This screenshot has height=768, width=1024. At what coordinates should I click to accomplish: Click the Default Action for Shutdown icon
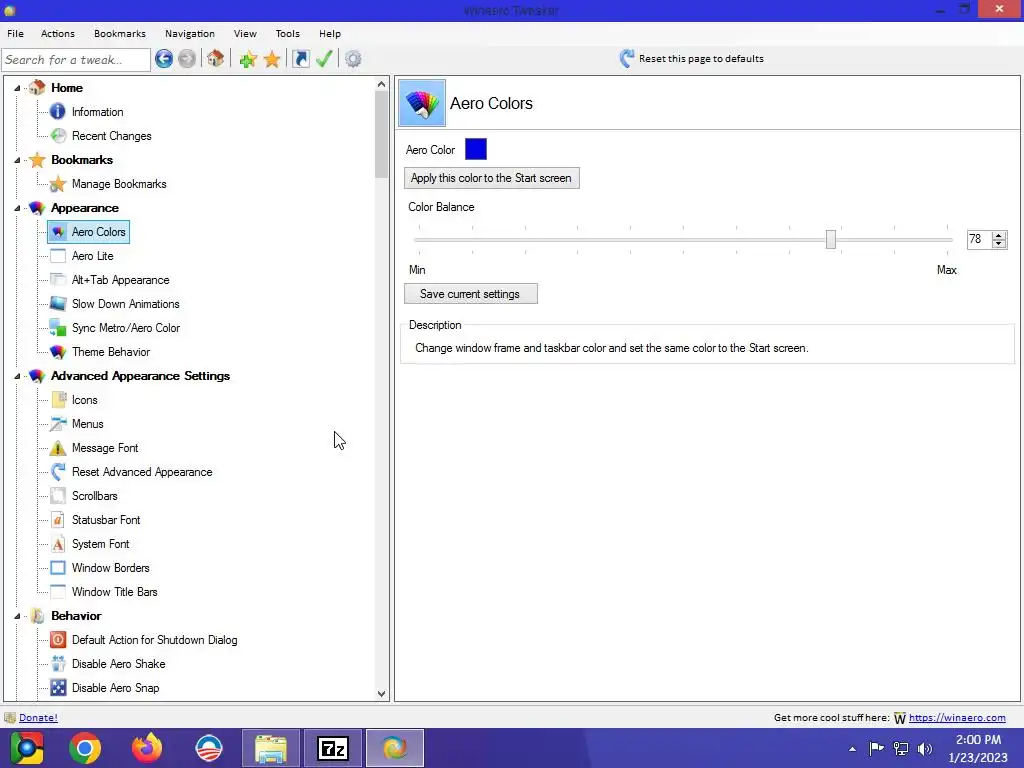(57, 640)
